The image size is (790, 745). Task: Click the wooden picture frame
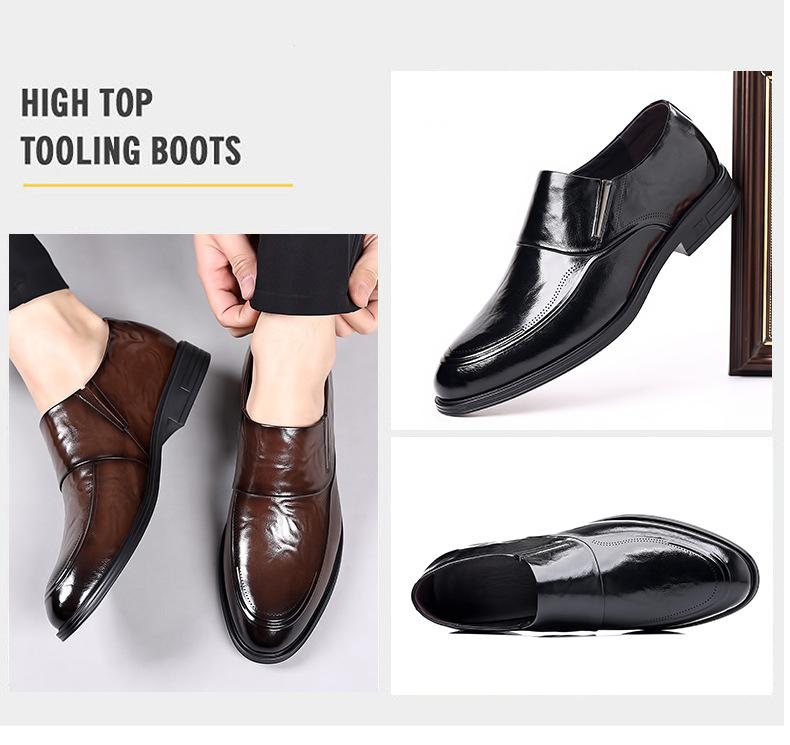[752, 224]
